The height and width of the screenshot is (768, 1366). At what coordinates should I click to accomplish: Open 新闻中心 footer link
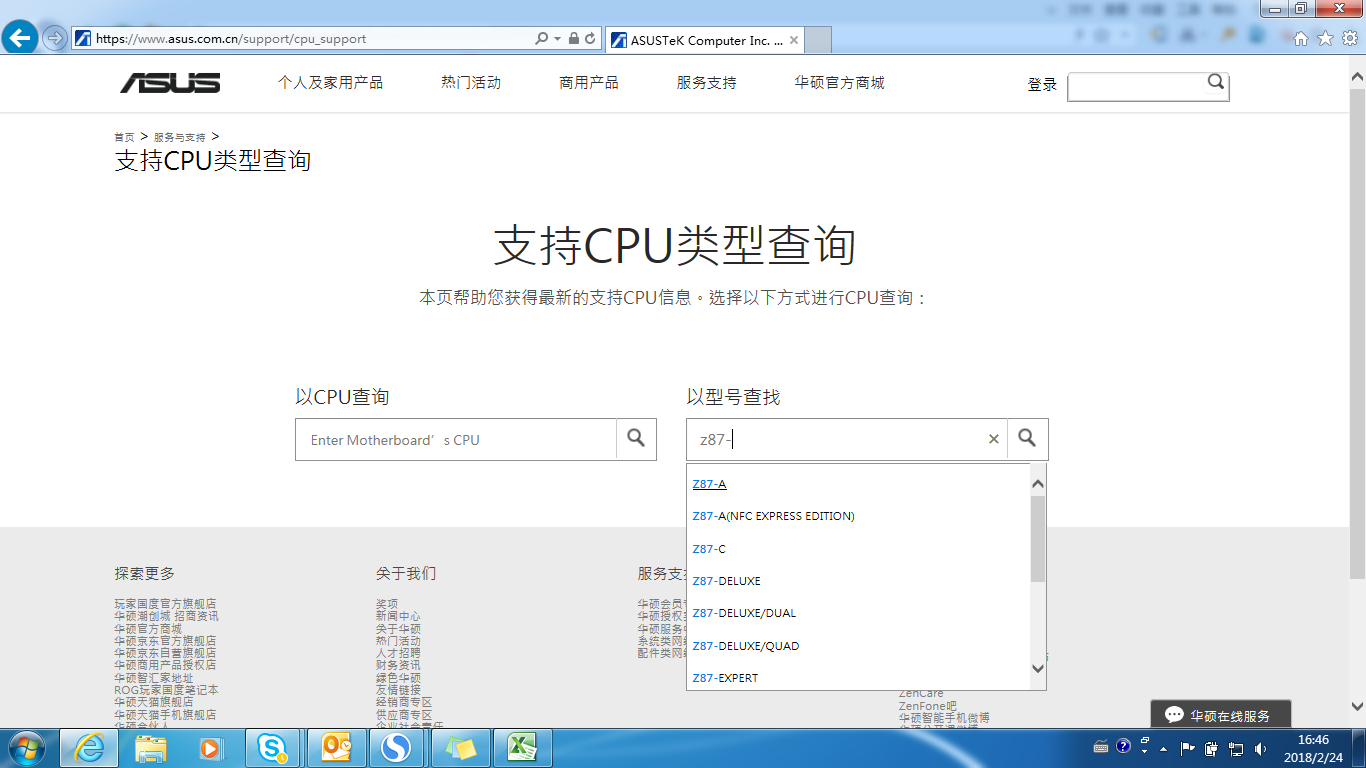(x=398, y=616)
